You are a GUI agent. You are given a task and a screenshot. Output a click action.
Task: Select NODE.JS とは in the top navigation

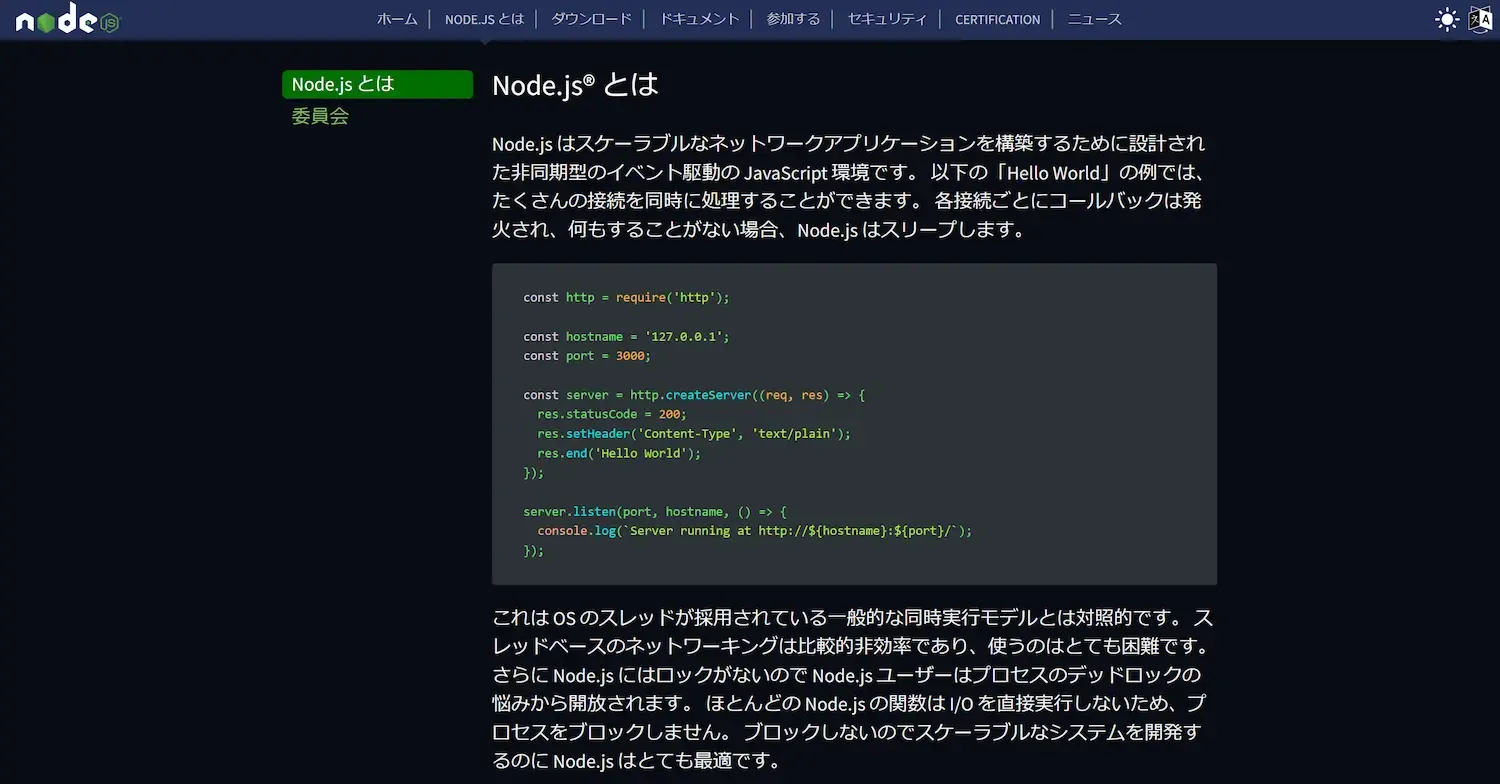coord(485,18)
